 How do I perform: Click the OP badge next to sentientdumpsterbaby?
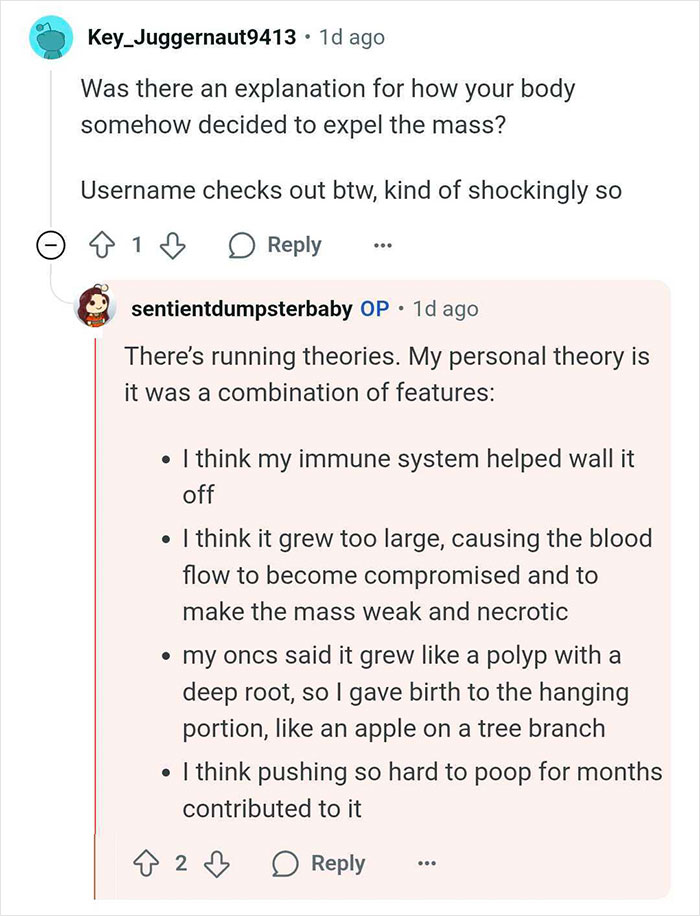coord(378,309)
